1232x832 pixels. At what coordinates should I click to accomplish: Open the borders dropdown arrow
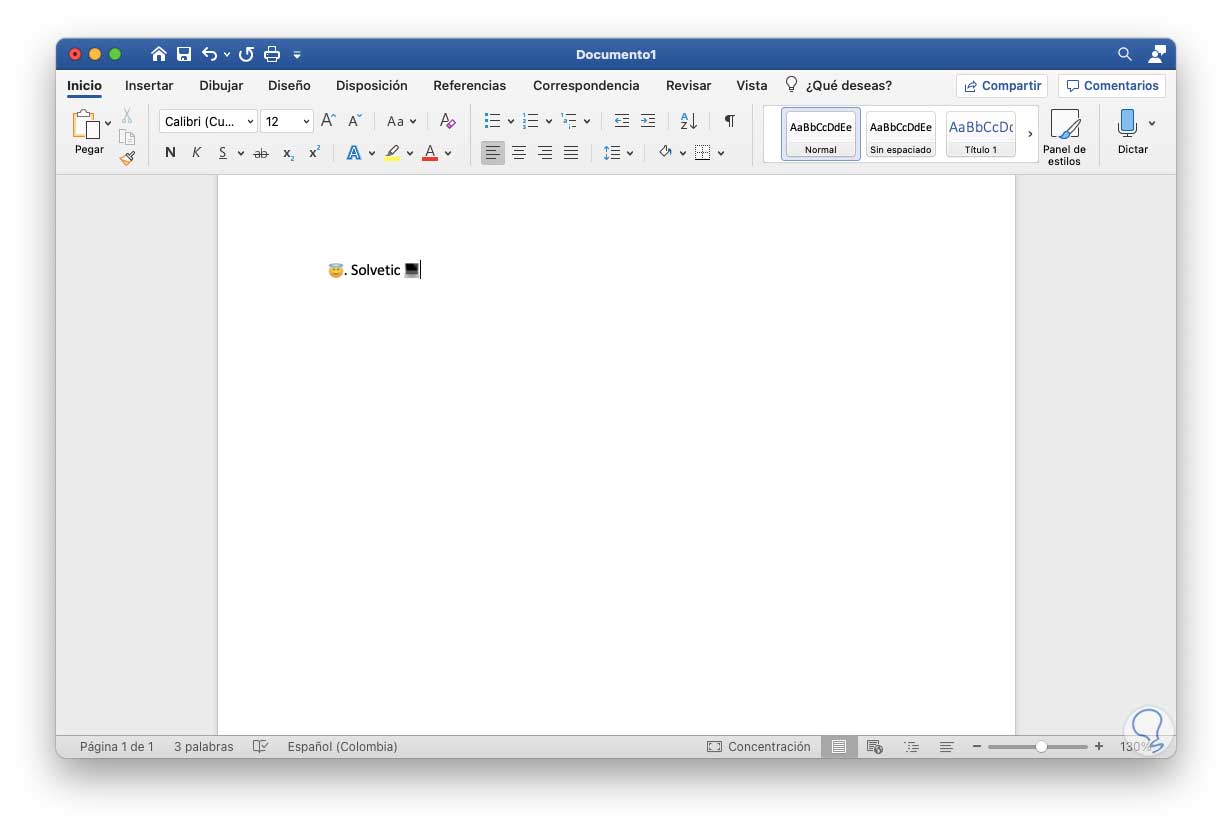tap(720, 153)
